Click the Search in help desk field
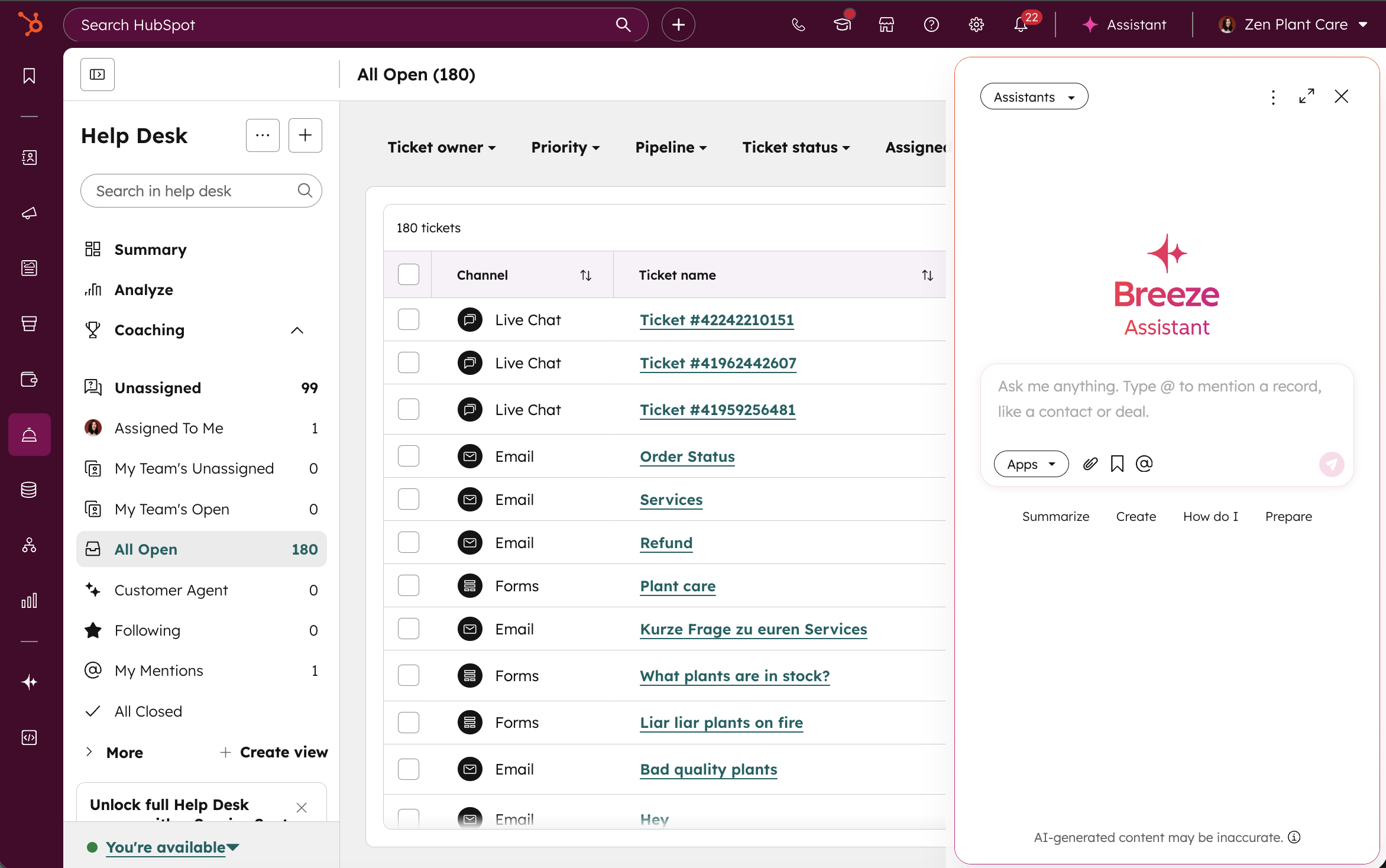The height and width of the screenshot is (868, 1386). pos(192,191)
